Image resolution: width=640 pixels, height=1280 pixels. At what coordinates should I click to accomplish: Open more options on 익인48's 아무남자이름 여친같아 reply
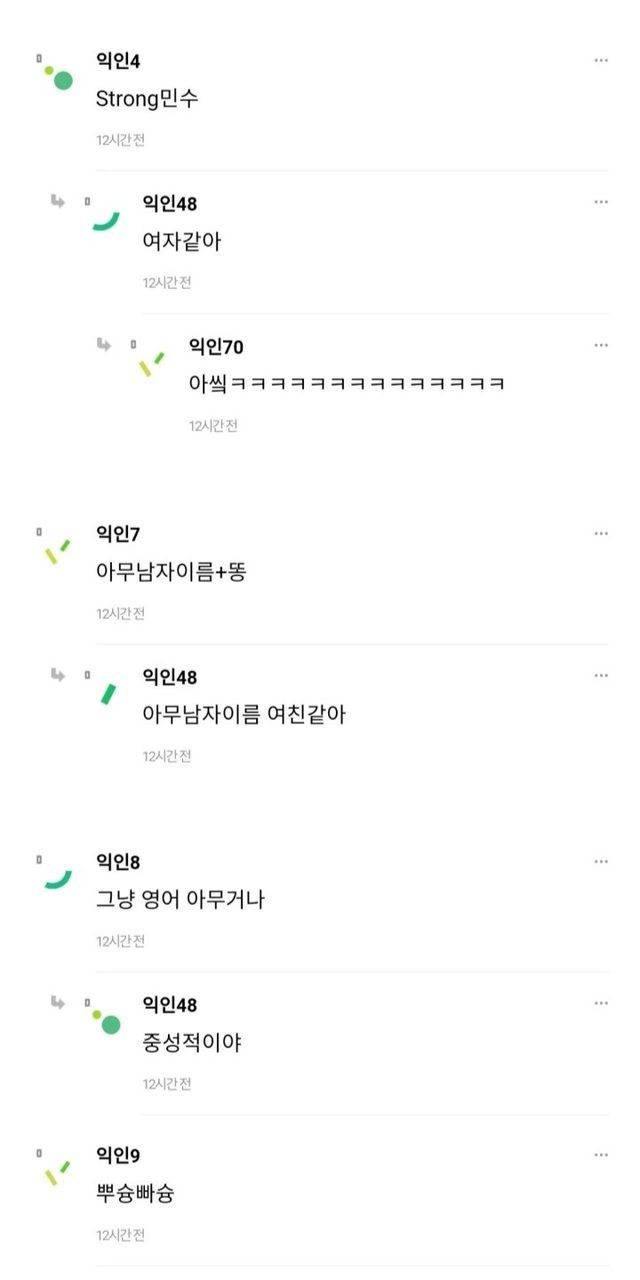click(601, 676)
